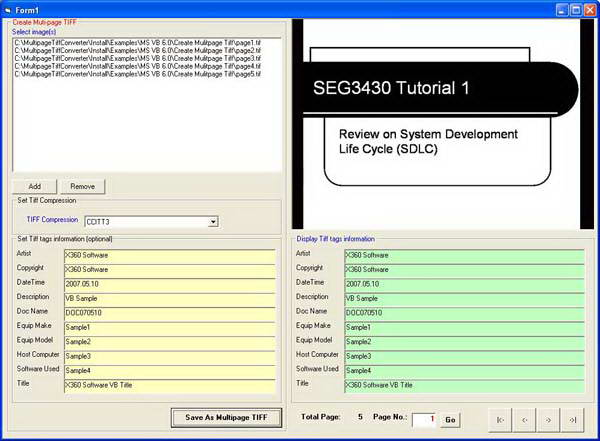Image resolution: width=600 pixels, height=441 pixels.
Task: Click the green Description display field
Action: 465,299
